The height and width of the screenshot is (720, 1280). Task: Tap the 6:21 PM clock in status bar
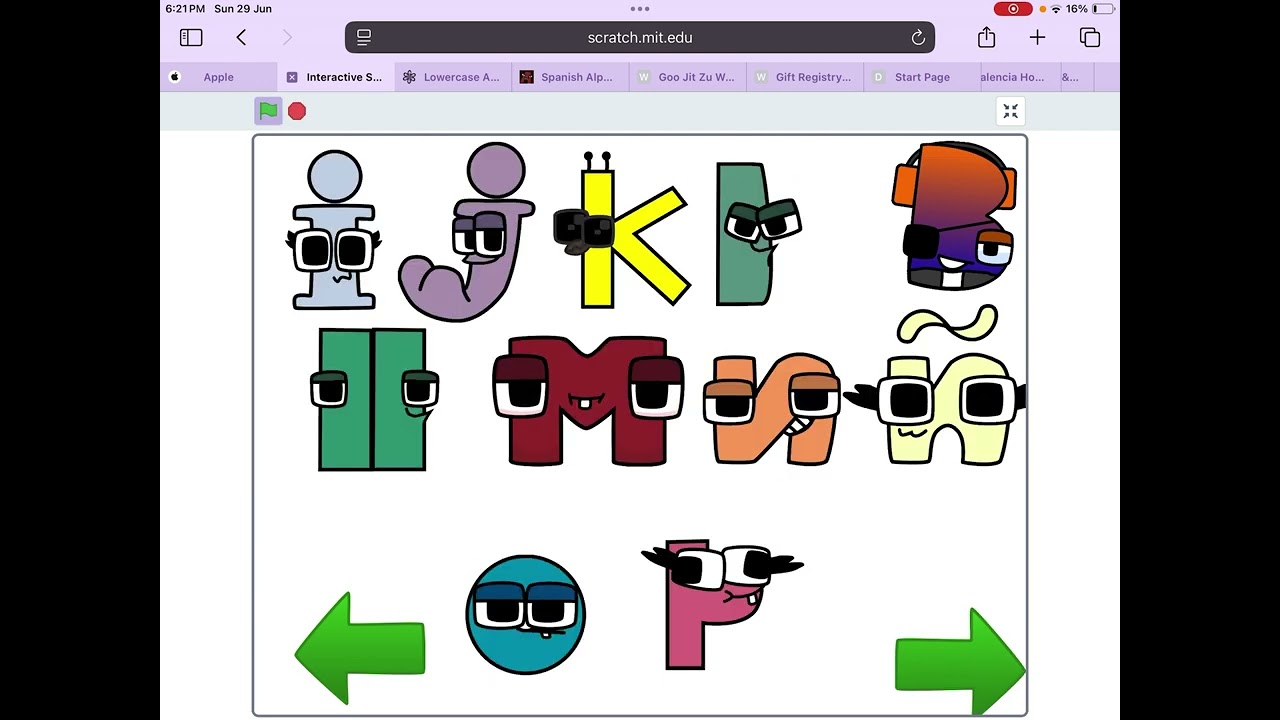pyautogui.click(x=185, y=9)
